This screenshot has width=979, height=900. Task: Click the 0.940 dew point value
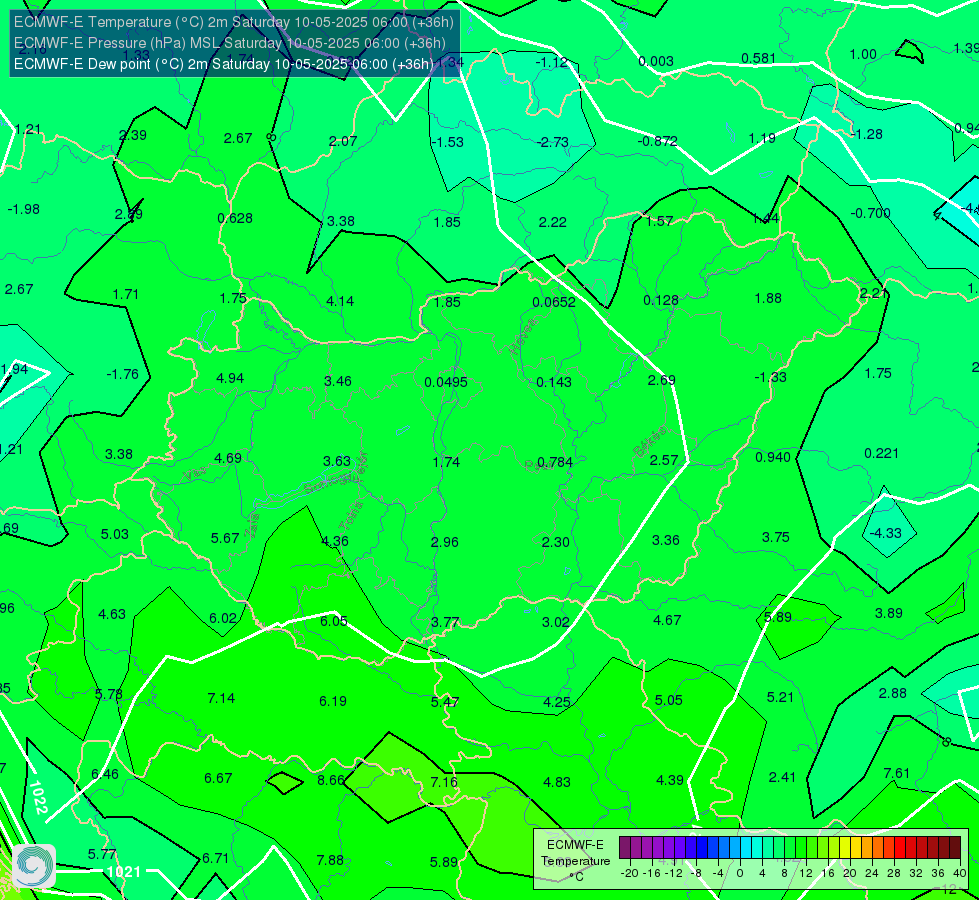(773, 457)
